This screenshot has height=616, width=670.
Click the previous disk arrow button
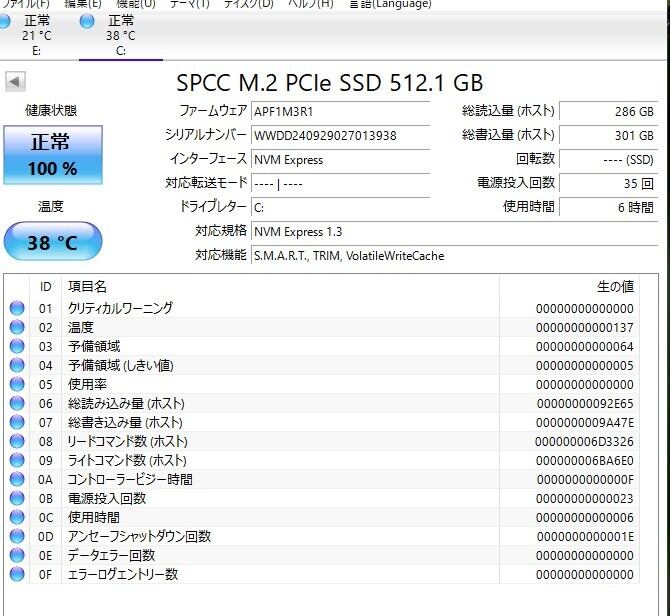[x=15, y=81]
